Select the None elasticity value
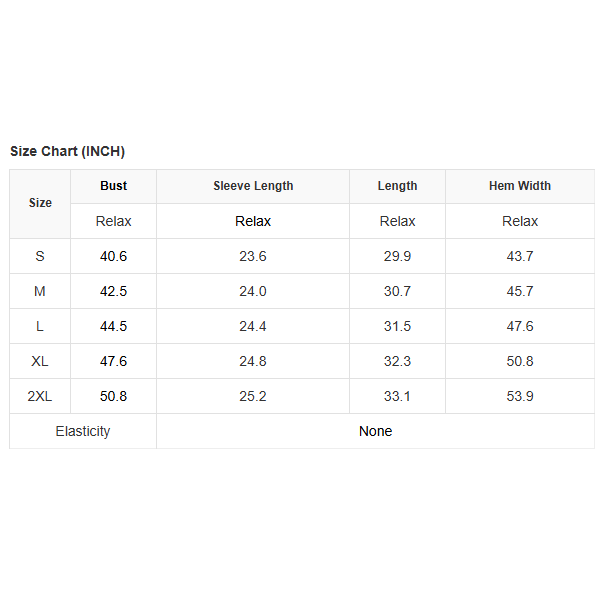 pos(375,431)
